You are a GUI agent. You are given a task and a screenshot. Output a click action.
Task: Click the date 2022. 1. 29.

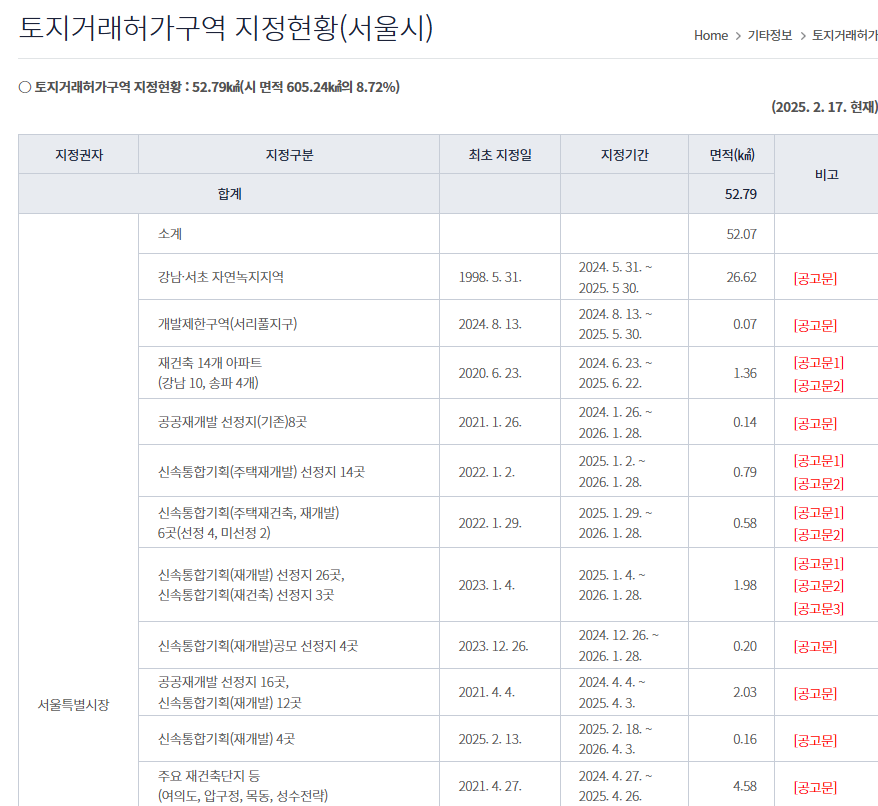click(490, 523)
